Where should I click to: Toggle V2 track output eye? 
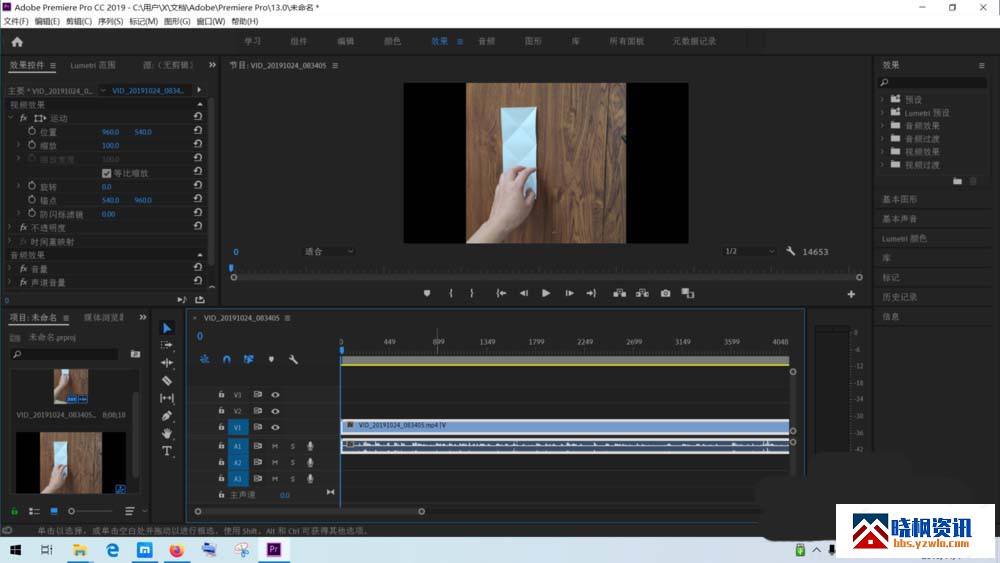[x=276, y=411]
